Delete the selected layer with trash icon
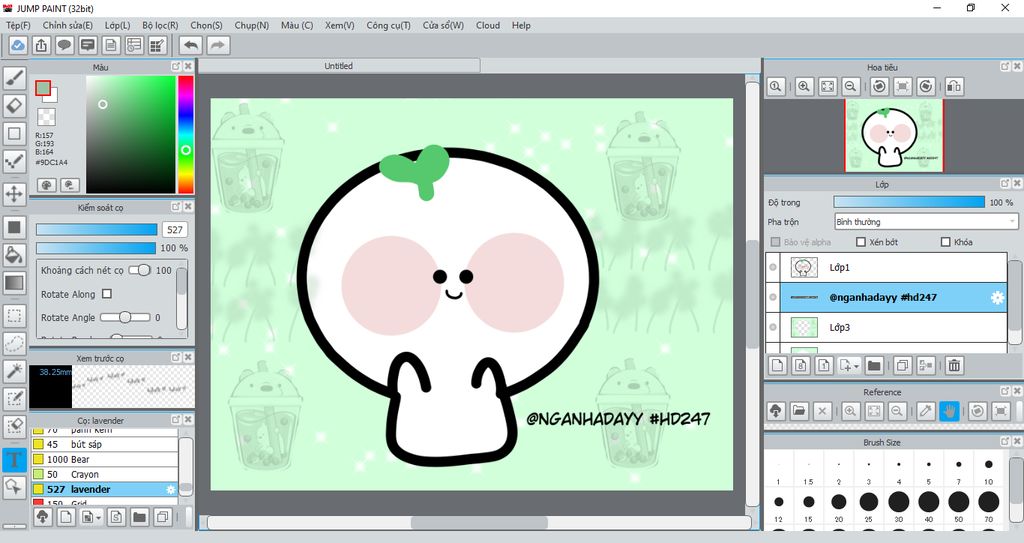Image resolution: width=1024 pixels, height=543 pixels. point(954,365)
